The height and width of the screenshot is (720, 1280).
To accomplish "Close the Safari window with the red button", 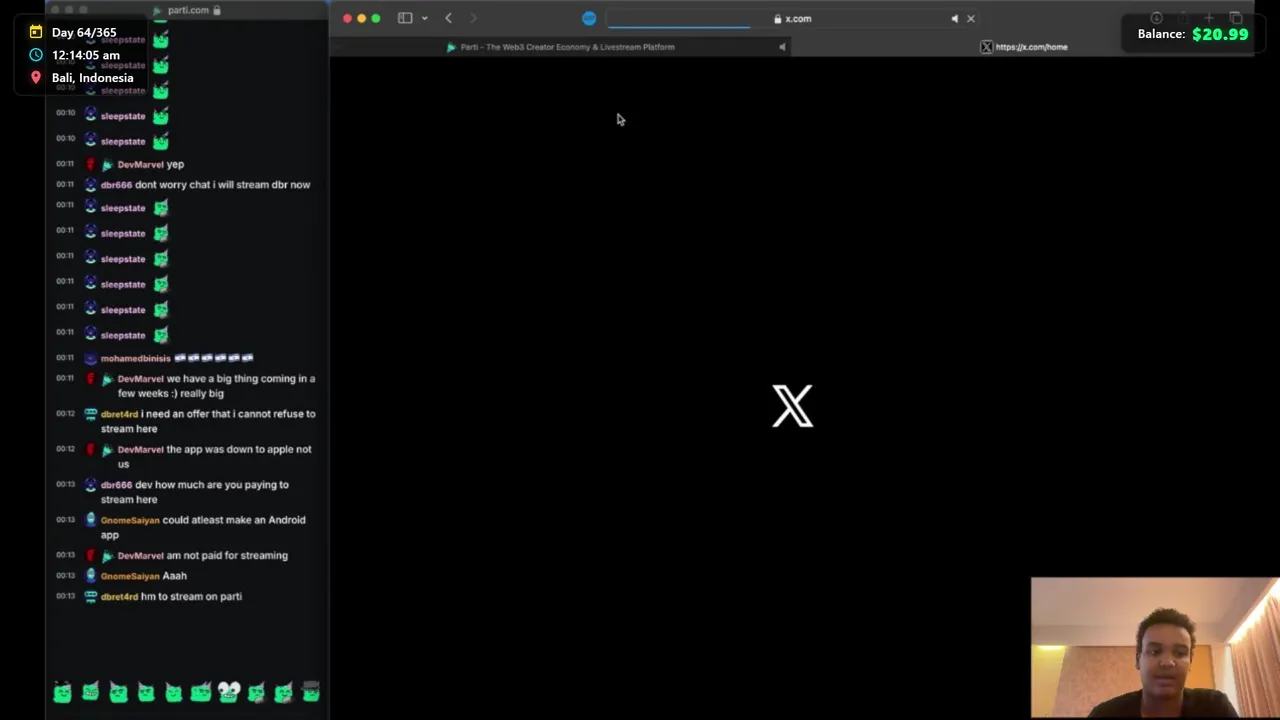I will pyautogui.click(x=347, y=18).
